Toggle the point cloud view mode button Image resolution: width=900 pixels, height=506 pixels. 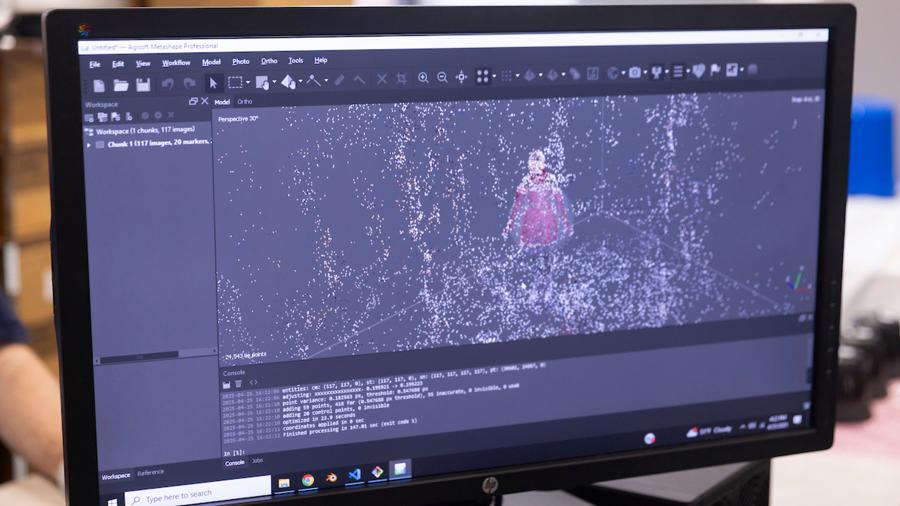(482, 76)
